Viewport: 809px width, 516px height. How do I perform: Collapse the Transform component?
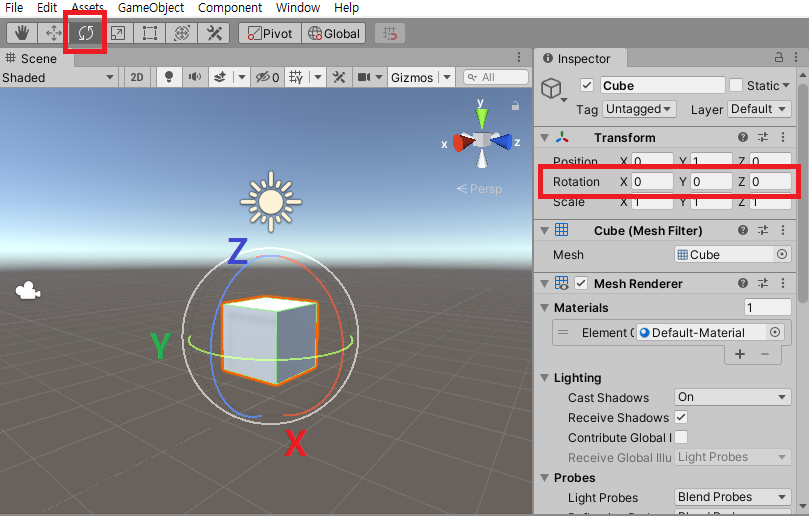click(544, 138)
